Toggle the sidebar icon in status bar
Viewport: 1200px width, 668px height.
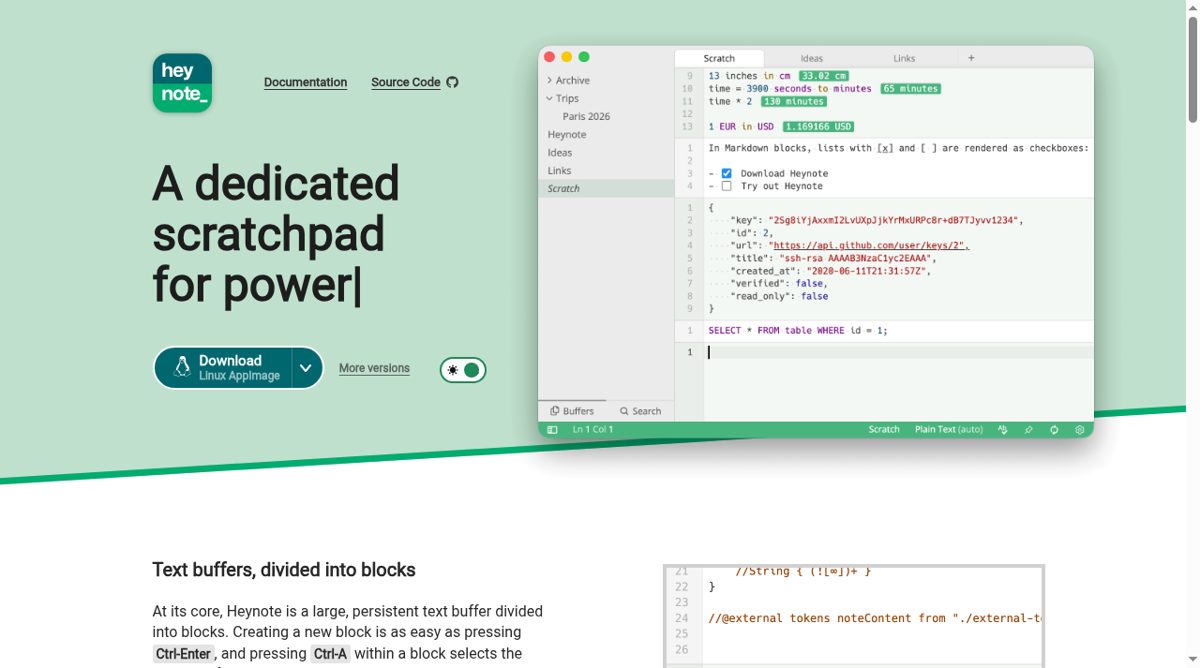[x=552, y=429]
